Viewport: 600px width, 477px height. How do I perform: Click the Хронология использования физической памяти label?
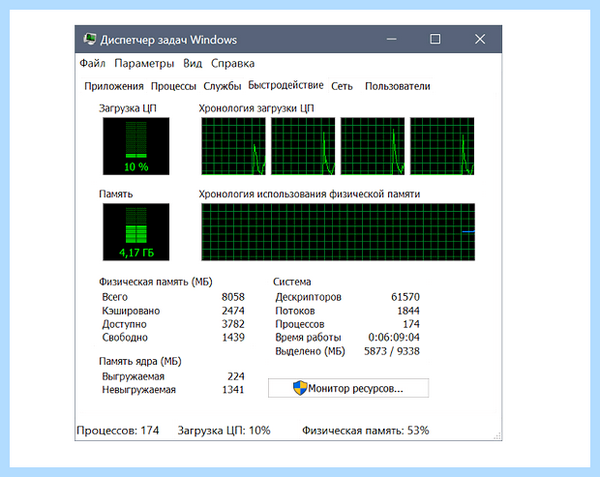tap(309, 194)
